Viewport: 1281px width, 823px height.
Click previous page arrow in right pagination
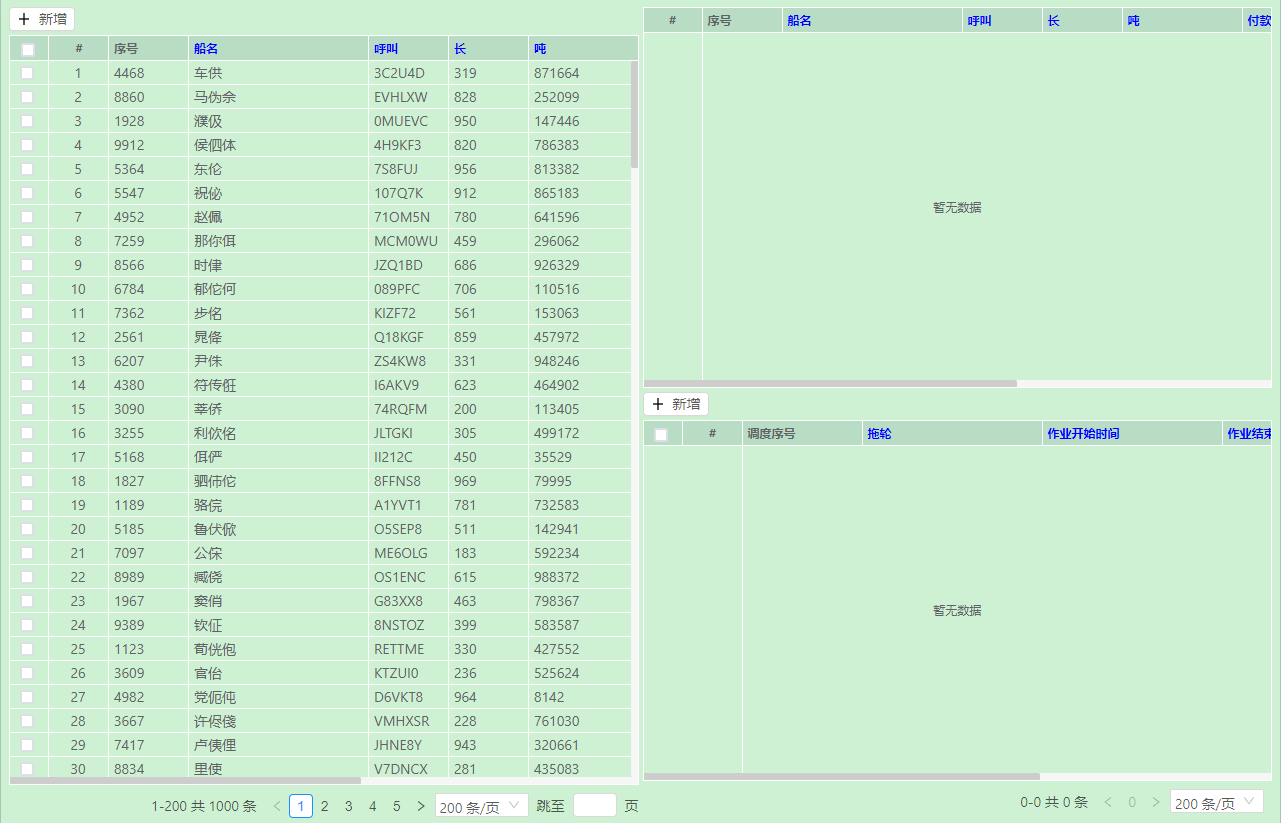[1108, 802]
